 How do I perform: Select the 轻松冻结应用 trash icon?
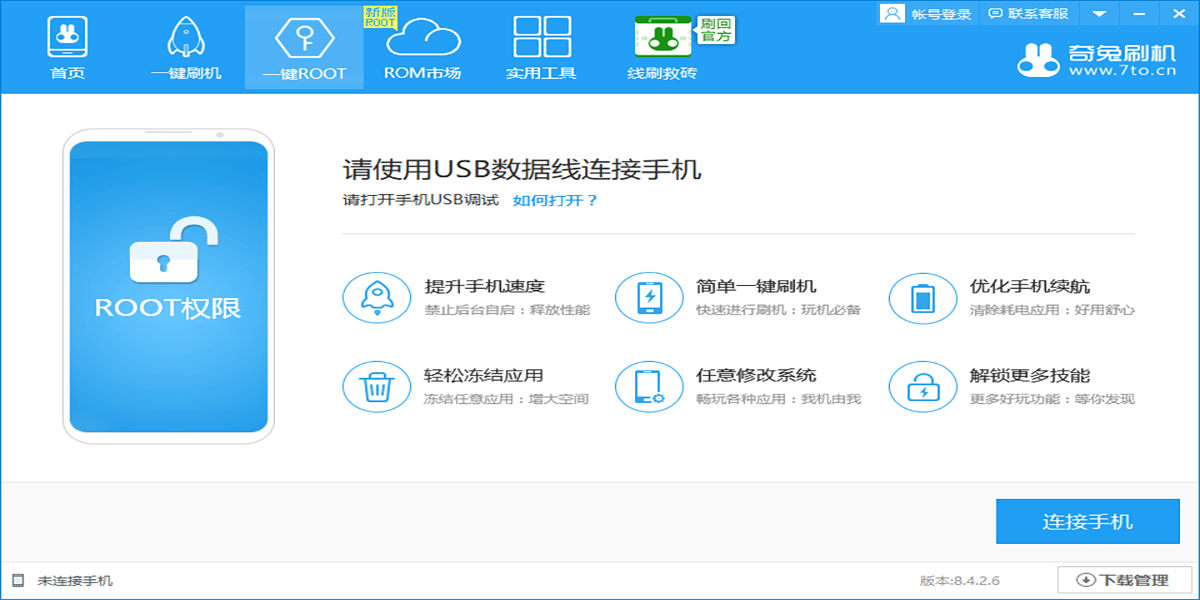376,386
